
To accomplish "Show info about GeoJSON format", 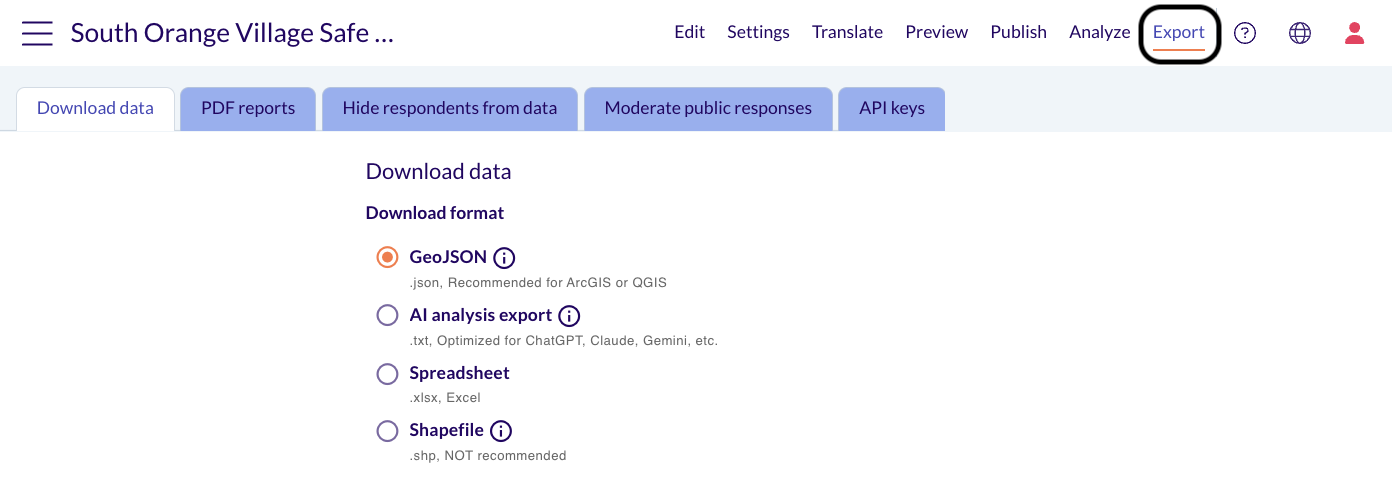I will coord(504,258).
